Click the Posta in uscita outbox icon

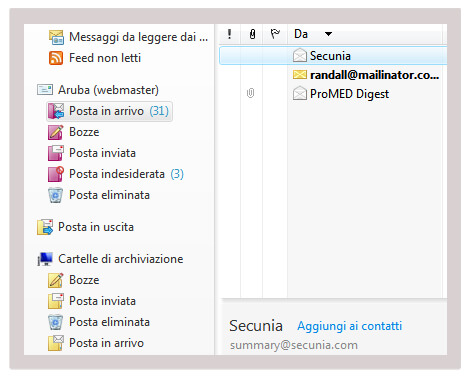(45, 227)
